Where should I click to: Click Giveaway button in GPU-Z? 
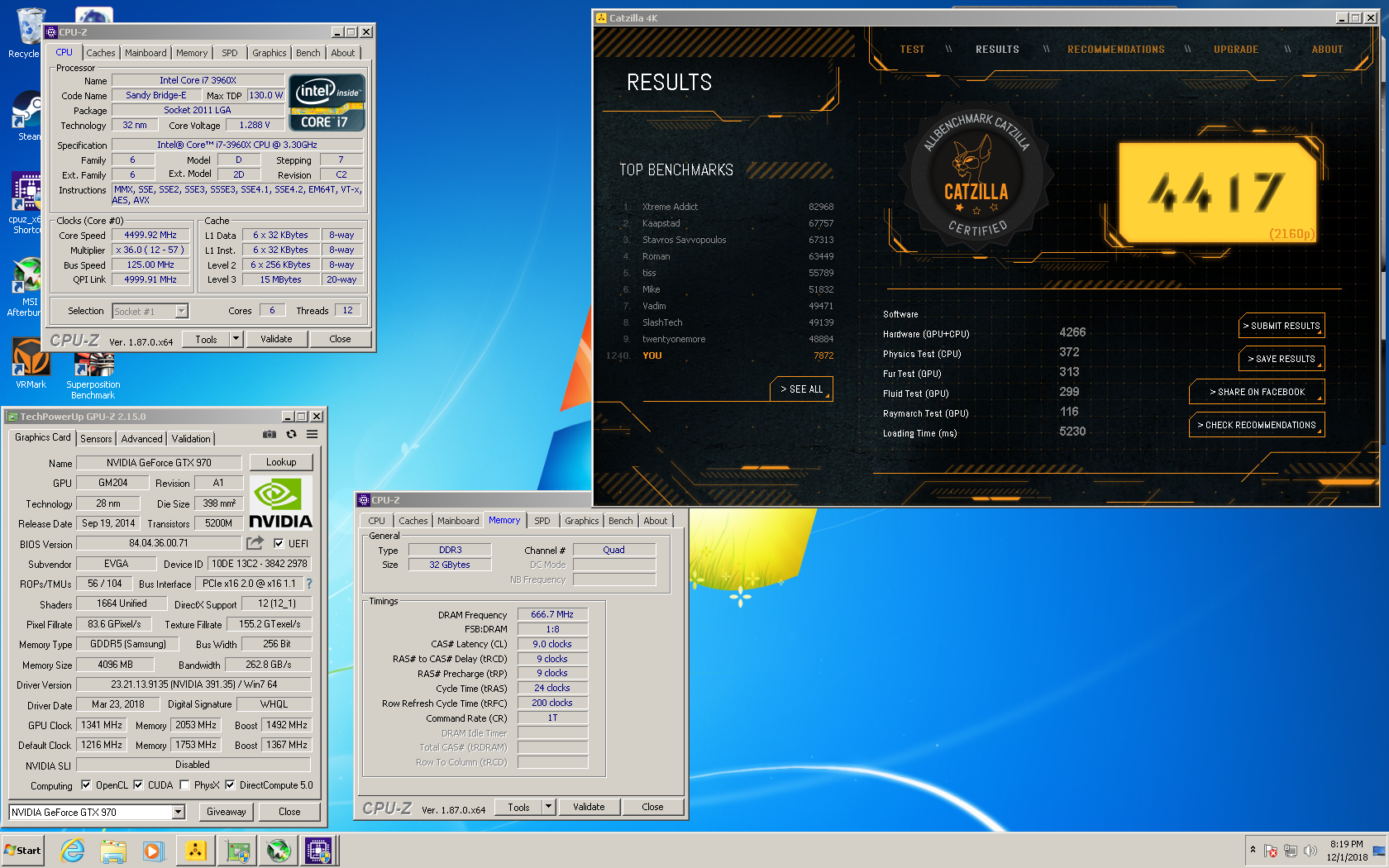227,812
